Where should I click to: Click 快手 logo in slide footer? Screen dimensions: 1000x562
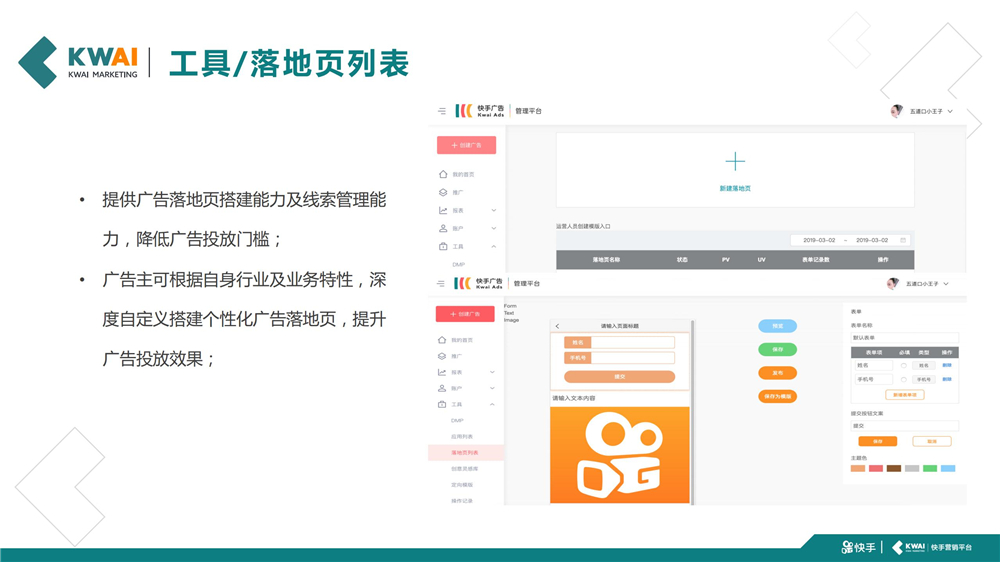(x=858, y=547)
